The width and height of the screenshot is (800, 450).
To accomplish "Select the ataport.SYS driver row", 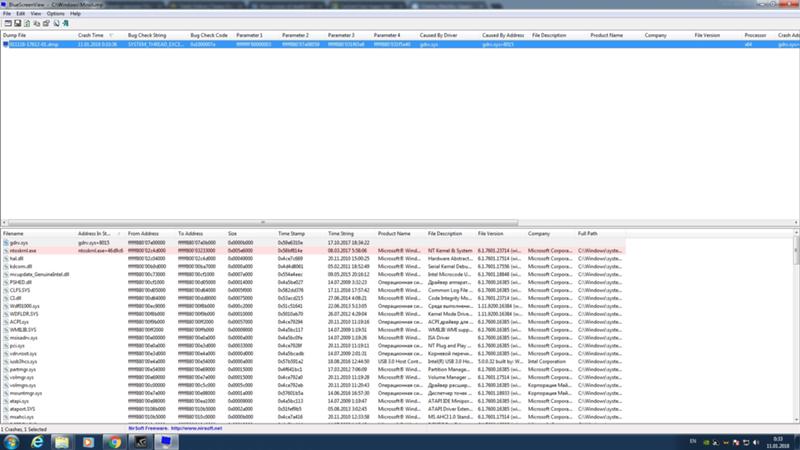I will point(313,409).
